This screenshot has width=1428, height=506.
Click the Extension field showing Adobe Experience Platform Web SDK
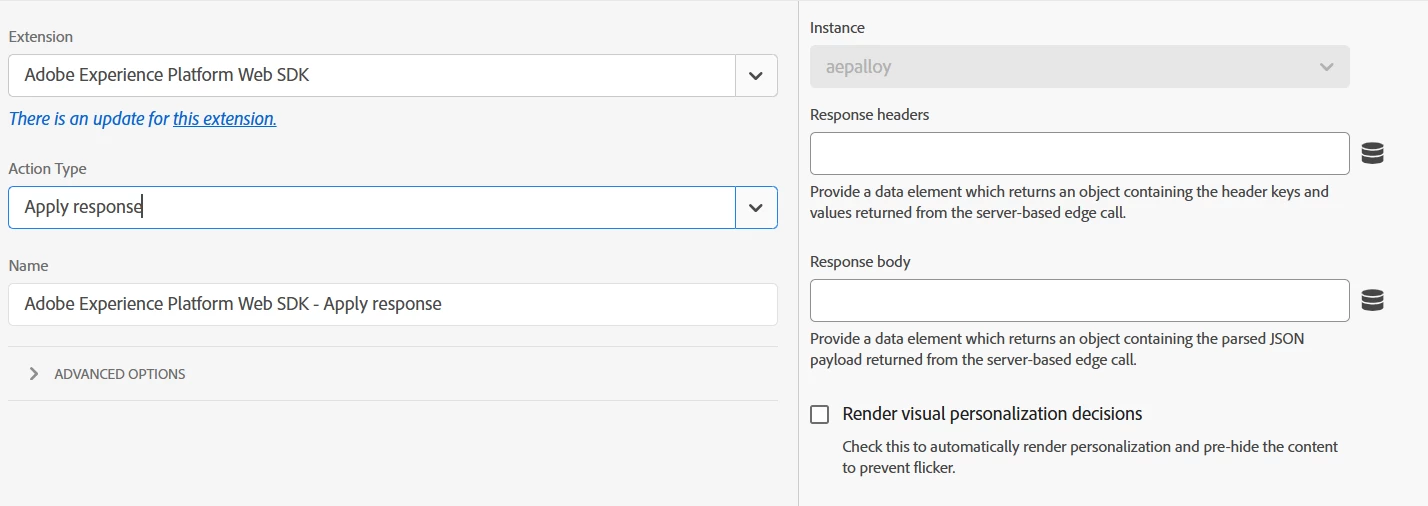coord(372,75)
